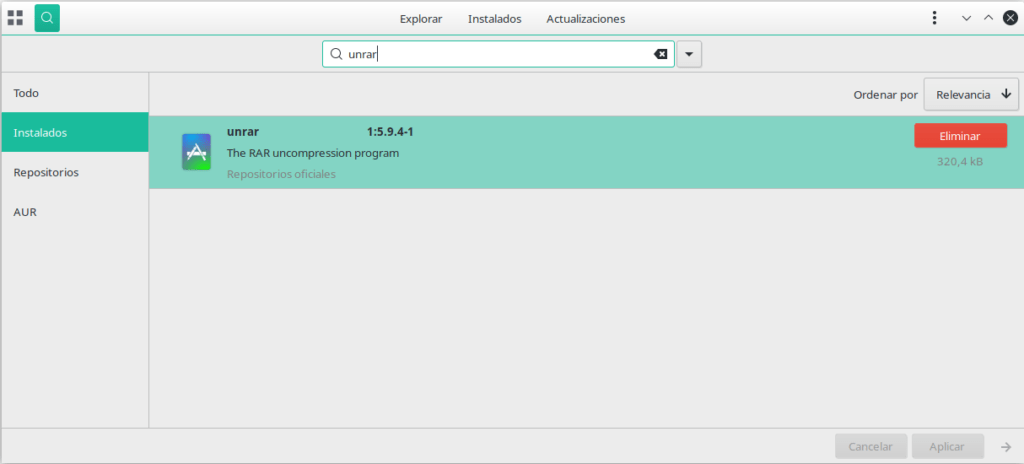
Task: Open the three-dot options menu
Action: pyautogui.click(x=935, y=18)
